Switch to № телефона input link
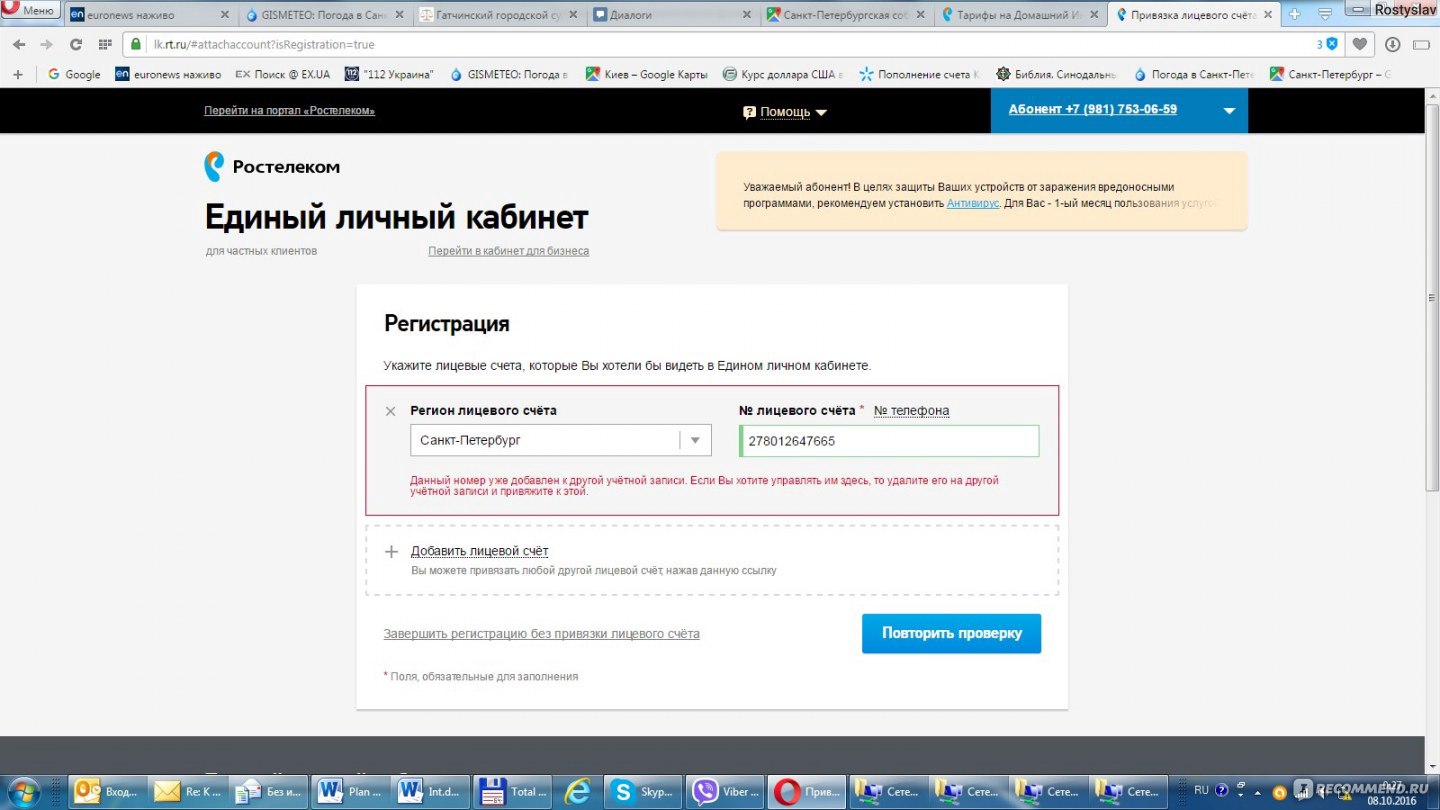Screen dimensions: 1440x810 [911, 411]
